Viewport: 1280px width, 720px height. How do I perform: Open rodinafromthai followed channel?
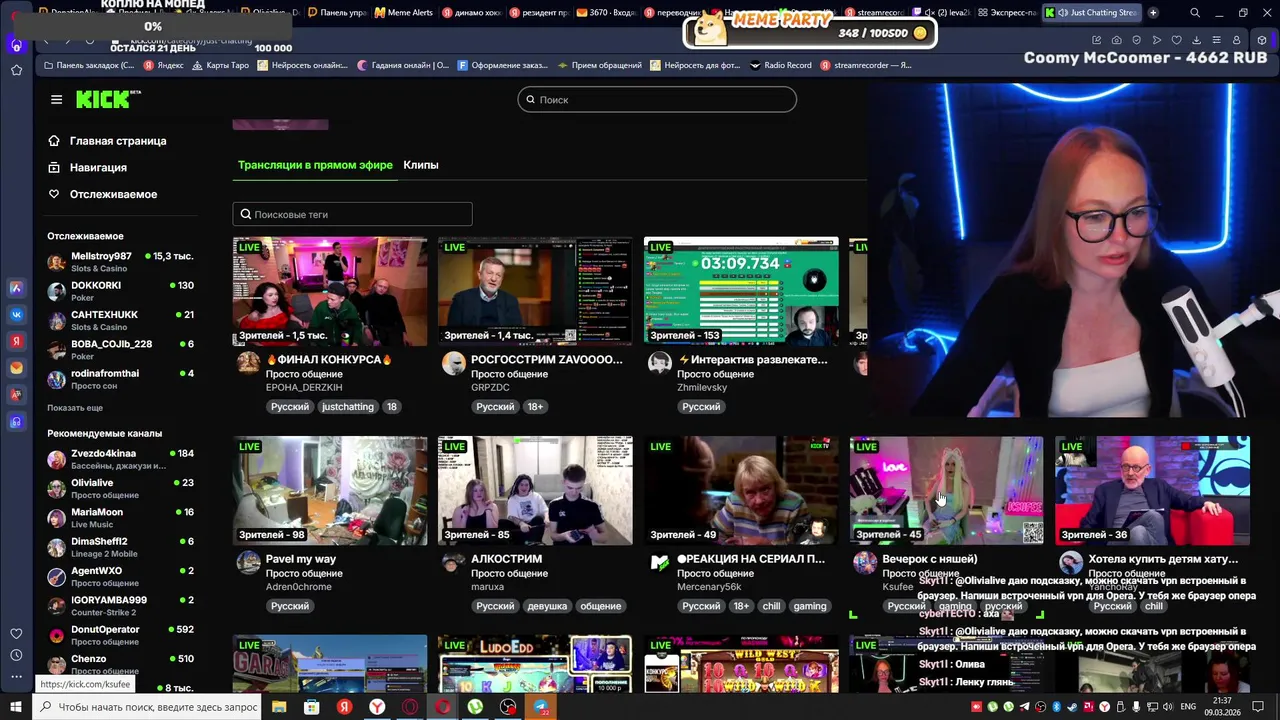[120, 379]
